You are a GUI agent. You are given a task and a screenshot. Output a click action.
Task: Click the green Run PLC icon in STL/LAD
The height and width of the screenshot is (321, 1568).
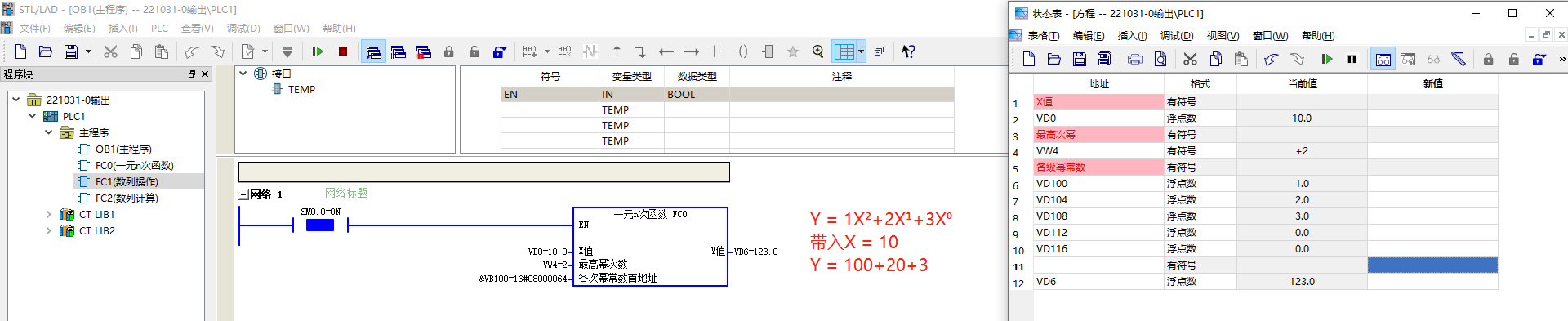click(x=318, y=51)
